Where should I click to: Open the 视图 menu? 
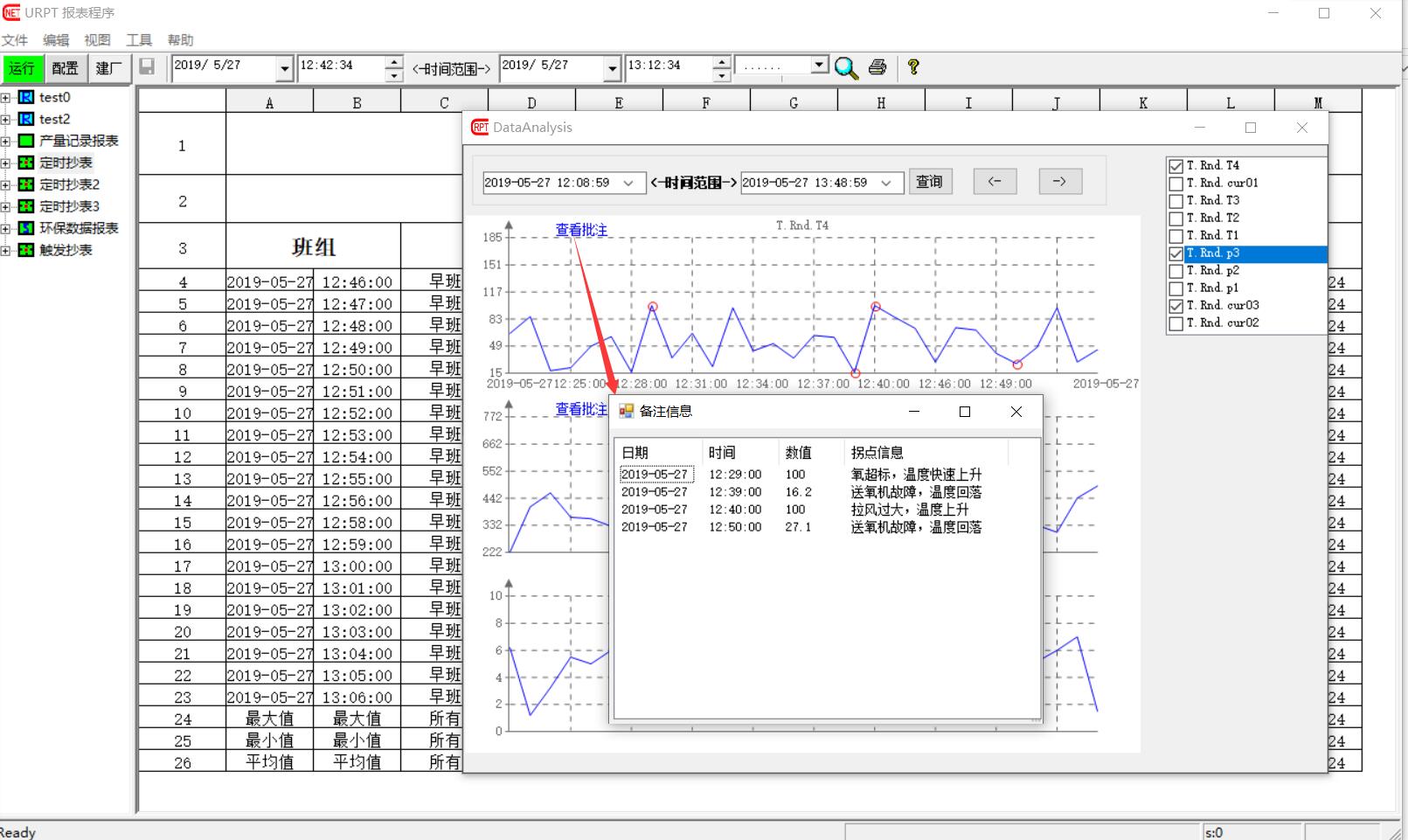click(x=97, y=40)
